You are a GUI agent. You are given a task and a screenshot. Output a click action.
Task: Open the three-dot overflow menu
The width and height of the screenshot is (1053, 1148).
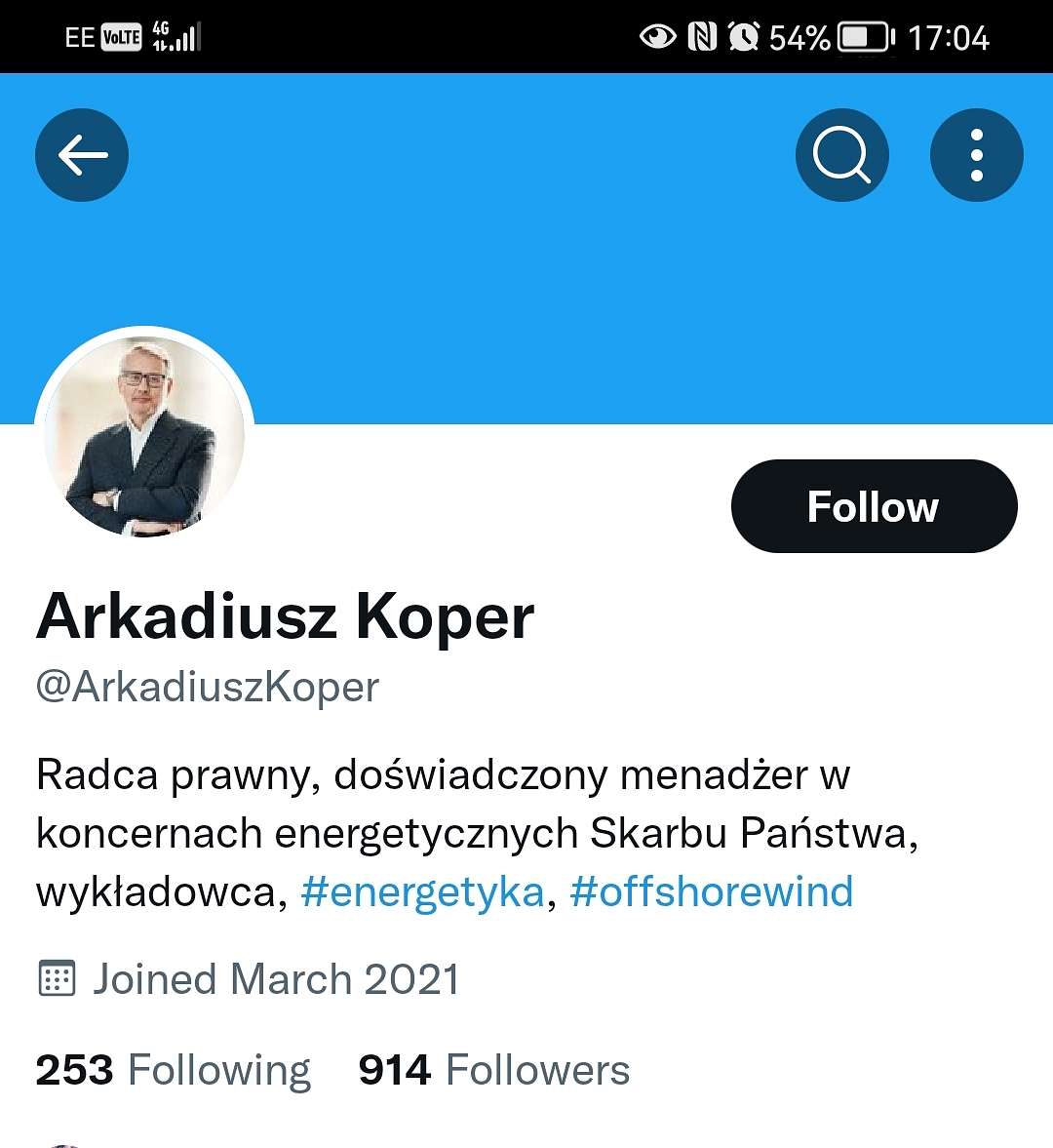point(976,155)
